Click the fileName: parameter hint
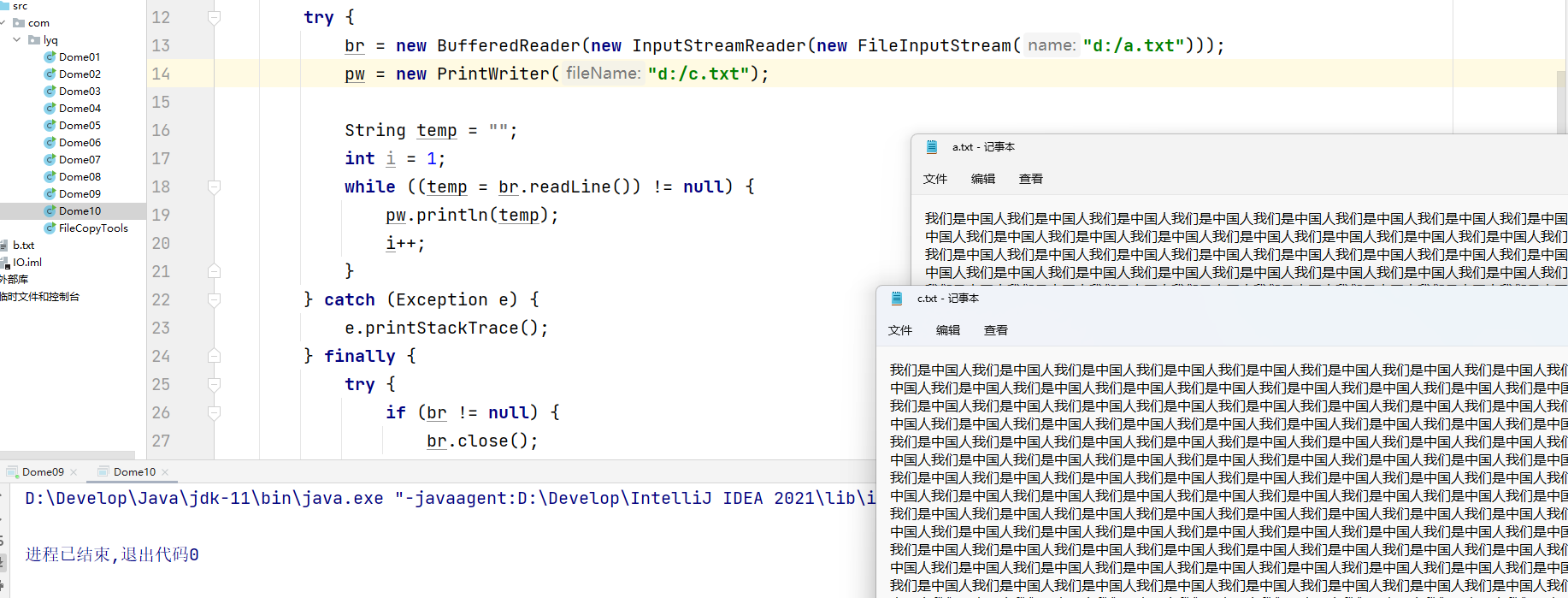 click(x=603, y=74)
